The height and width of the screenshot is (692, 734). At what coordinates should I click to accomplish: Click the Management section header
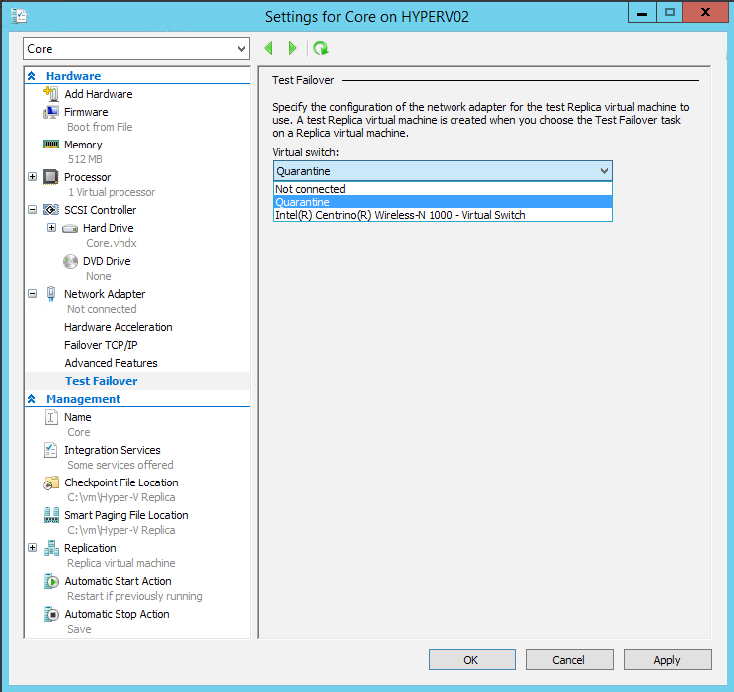coord(83,399)
